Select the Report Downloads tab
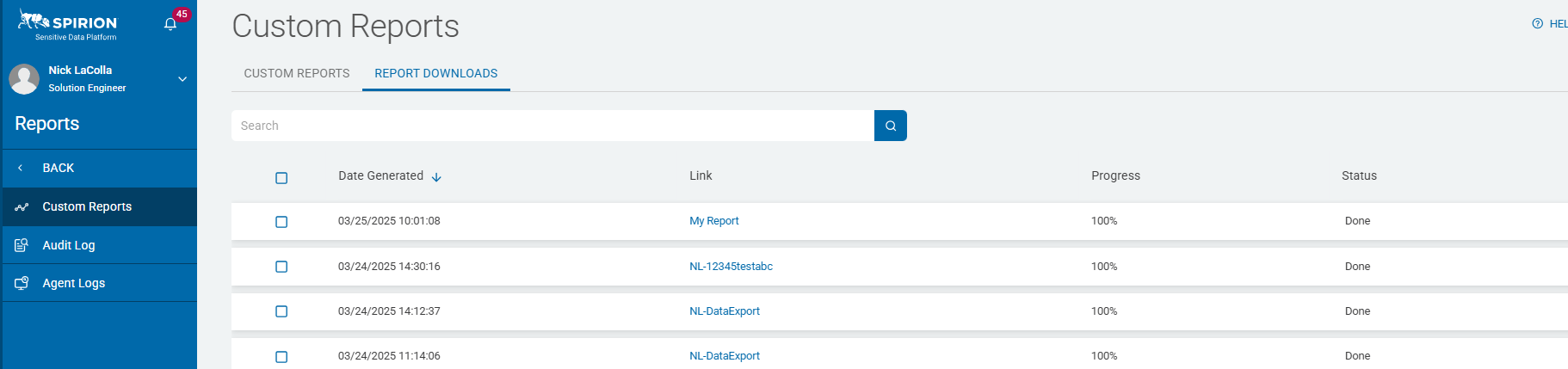 pyautogui.click(x=435, y=73)
